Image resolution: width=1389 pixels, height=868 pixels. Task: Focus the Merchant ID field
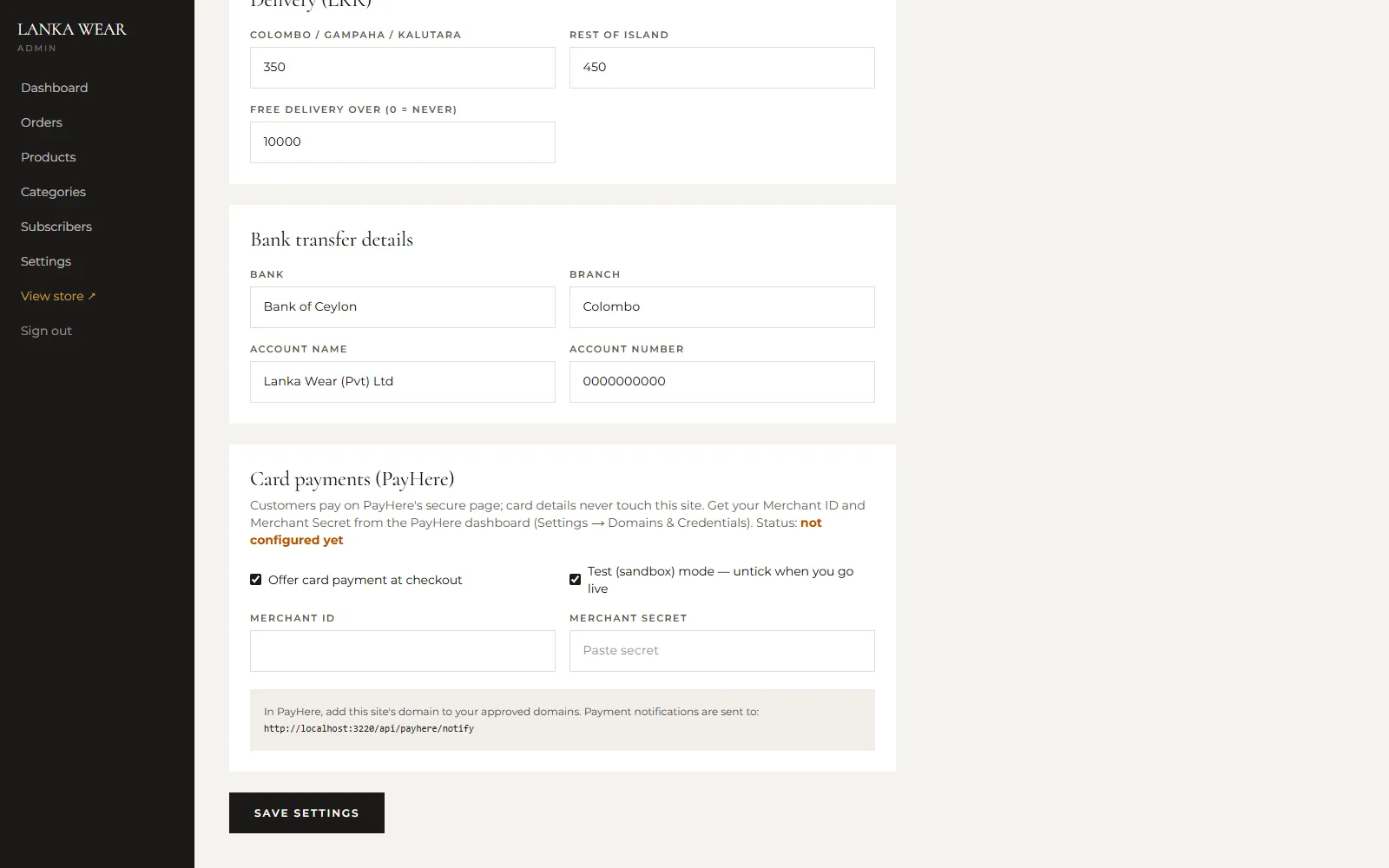click(x=403, y=651)
